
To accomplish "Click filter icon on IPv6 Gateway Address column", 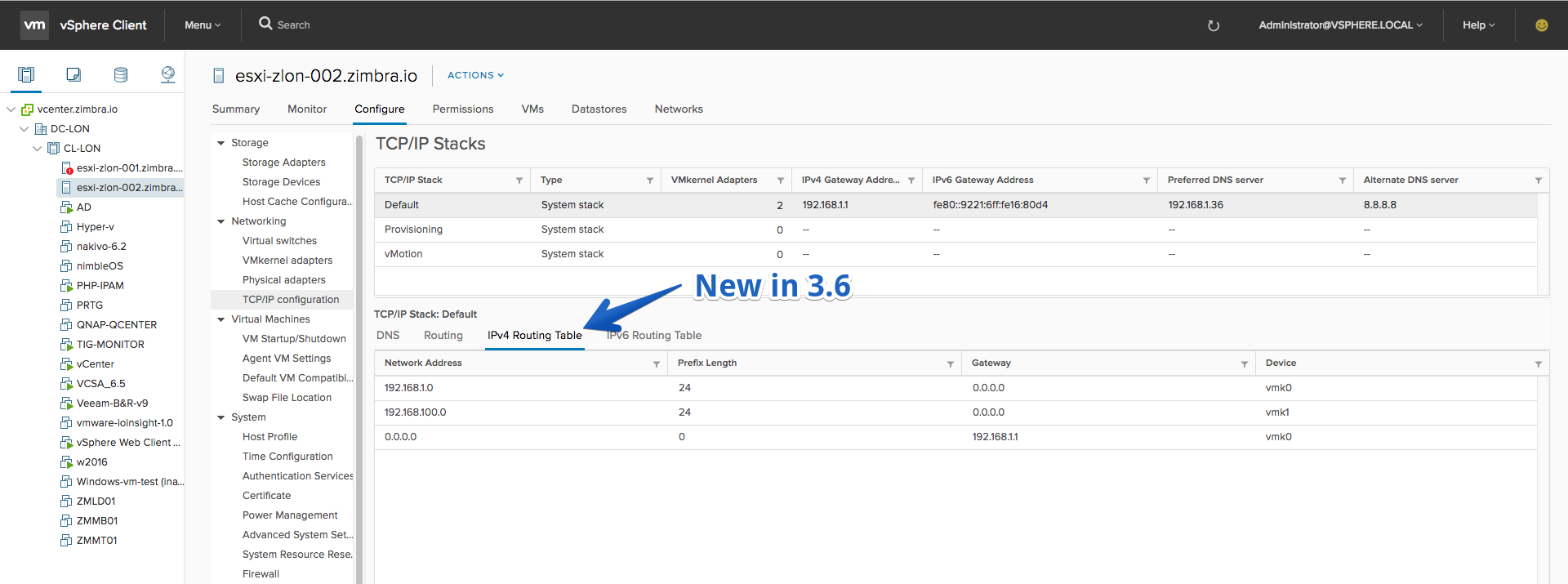I will pos(1147,181).
